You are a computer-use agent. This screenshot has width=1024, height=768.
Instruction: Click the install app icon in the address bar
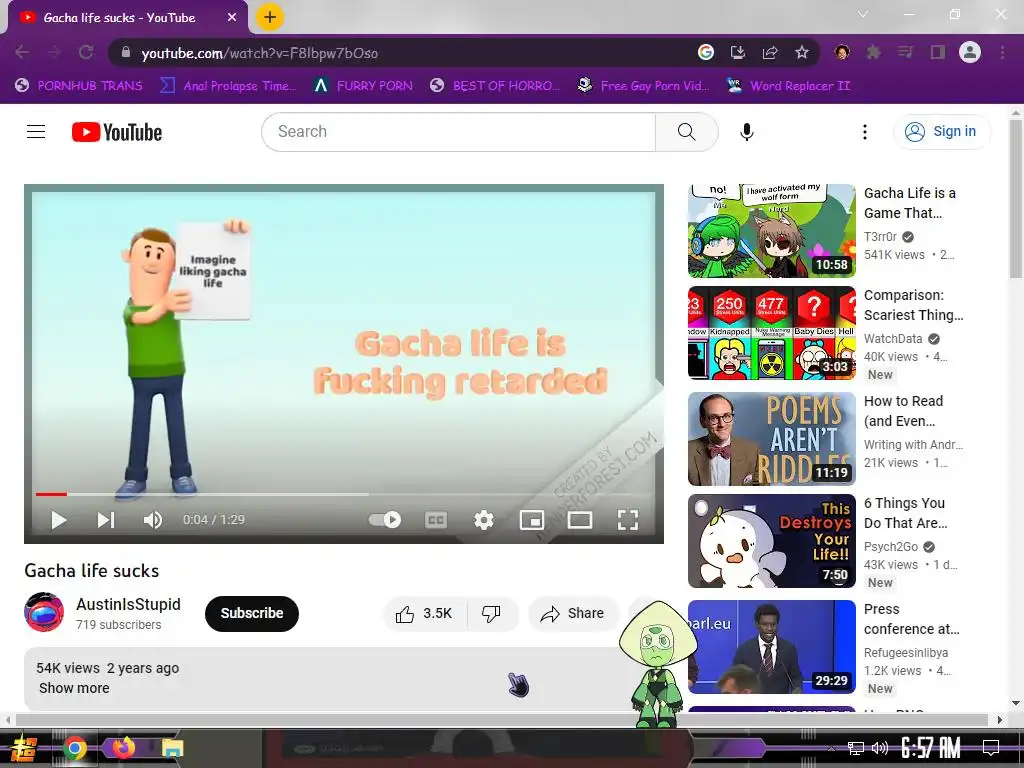click(738, 52)
